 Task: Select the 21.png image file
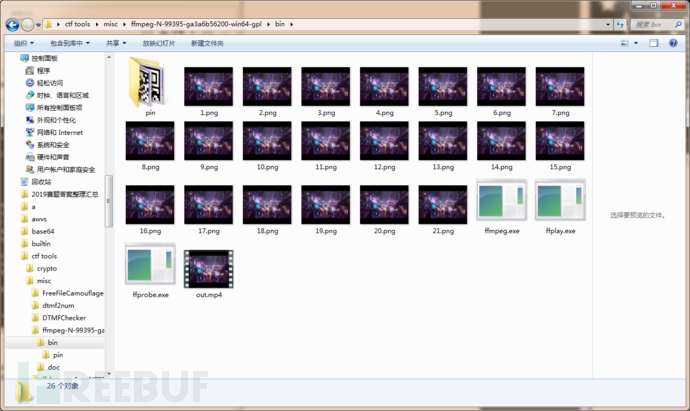pos(443,204)
